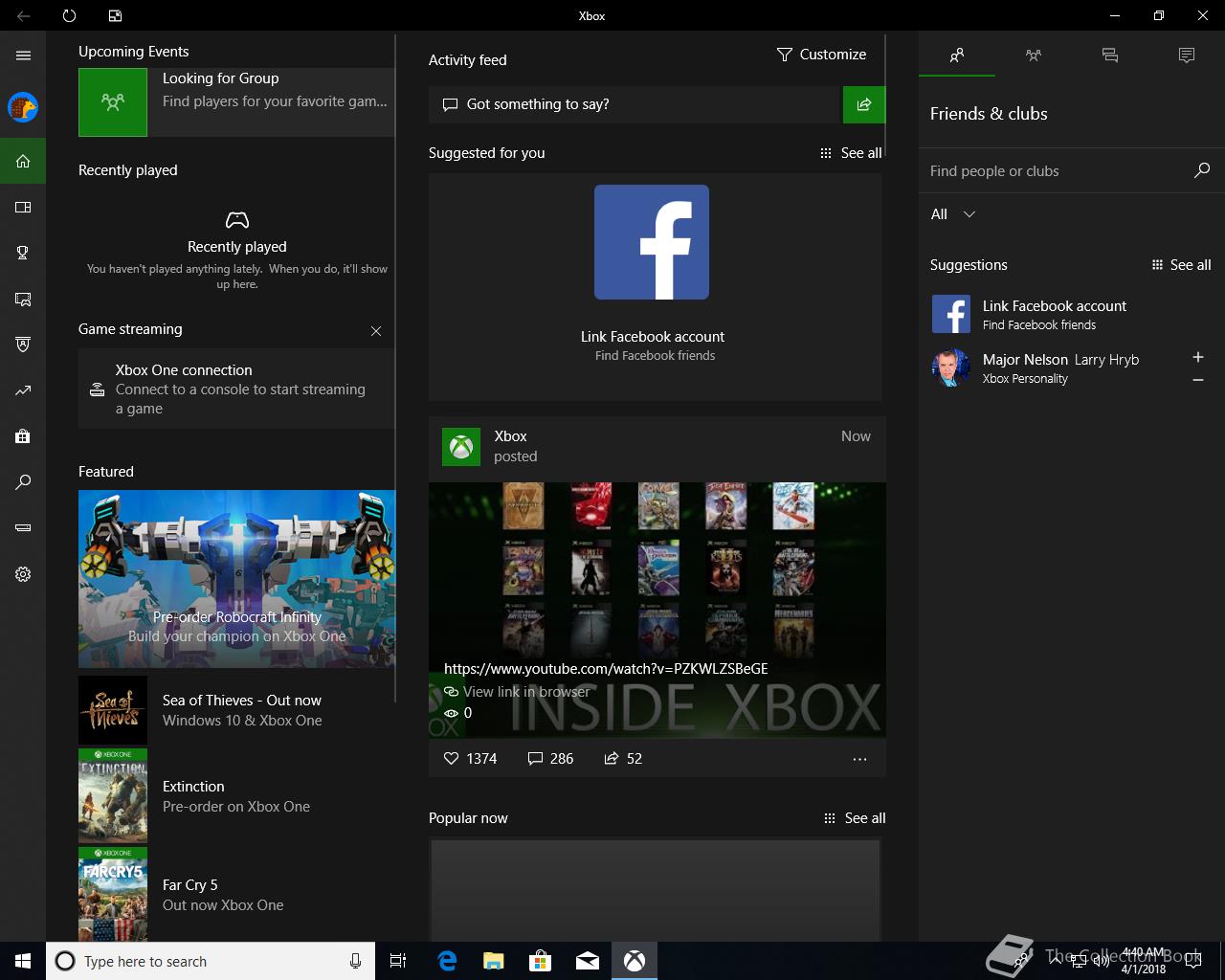The width and height of the screenshot is (1225, 980).
Task: Open Link Facebook account card in feed
Action: tap(656, 286)
